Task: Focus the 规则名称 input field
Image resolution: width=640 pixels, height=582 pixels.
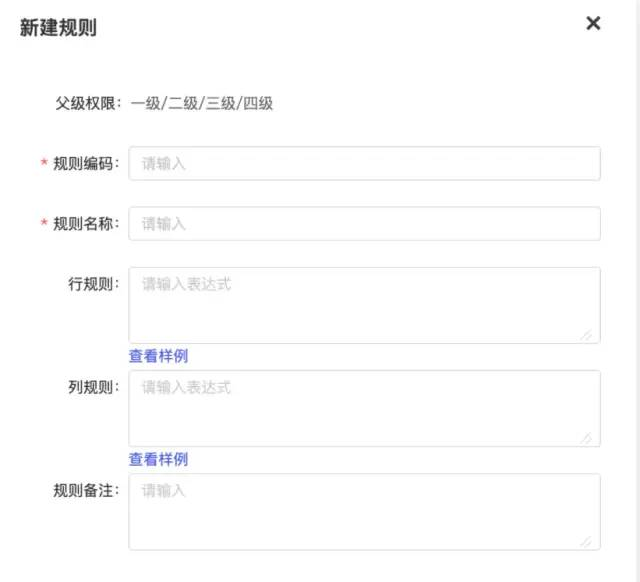Action: [x=364, y=224]
